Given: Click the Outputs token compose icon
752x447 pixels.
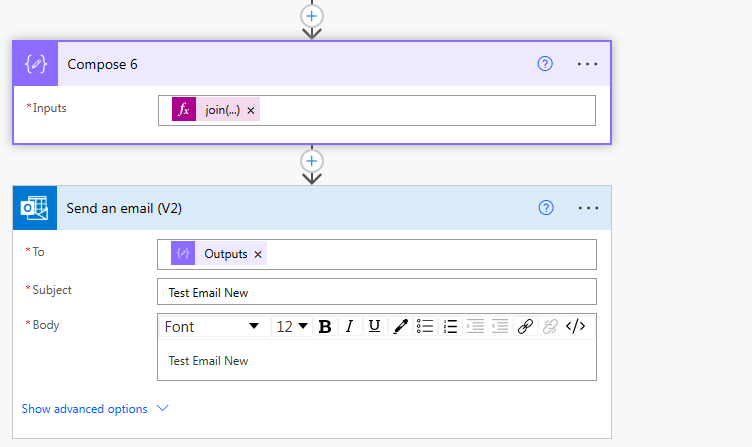Looking at the screenshot, I should (x=183, y=253).
